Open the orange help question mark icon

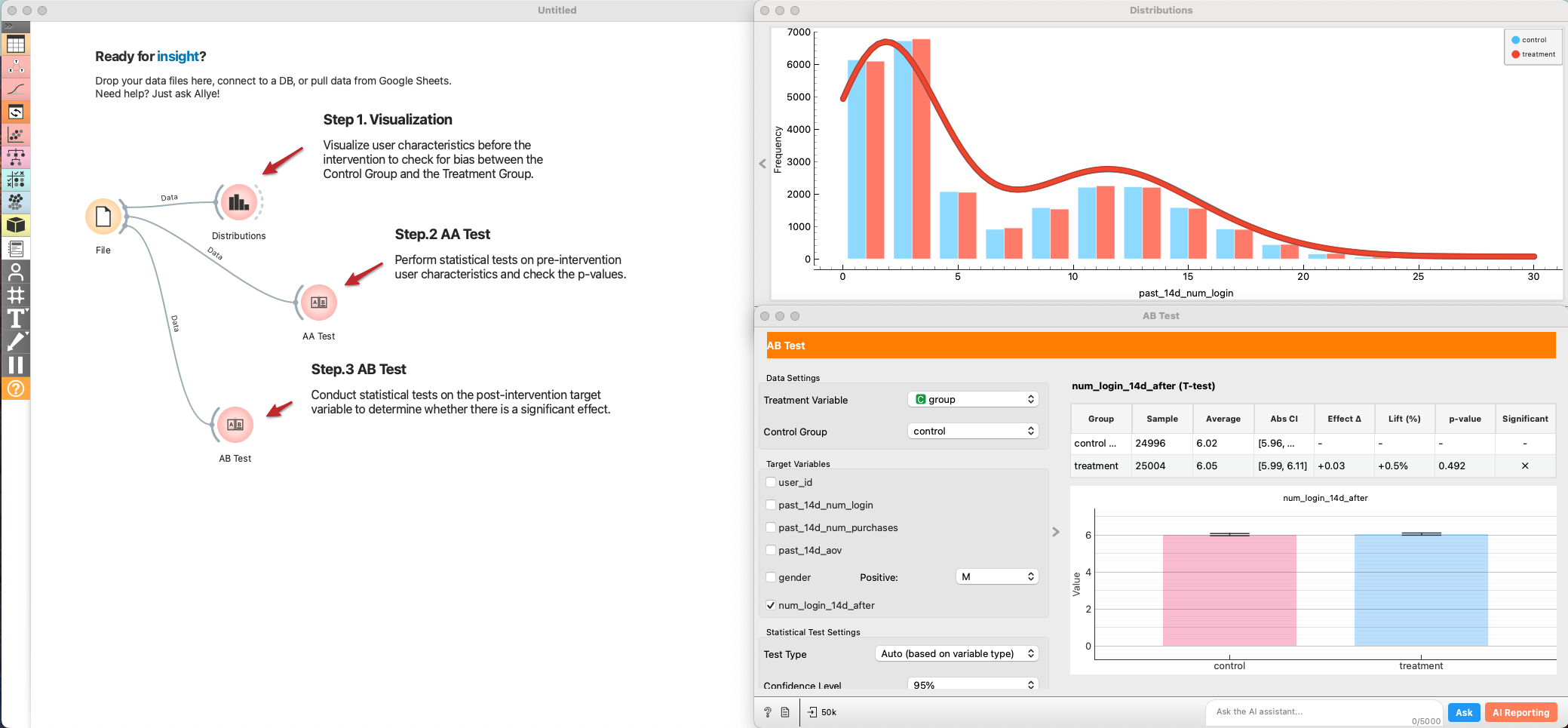(x=15, y=389)
